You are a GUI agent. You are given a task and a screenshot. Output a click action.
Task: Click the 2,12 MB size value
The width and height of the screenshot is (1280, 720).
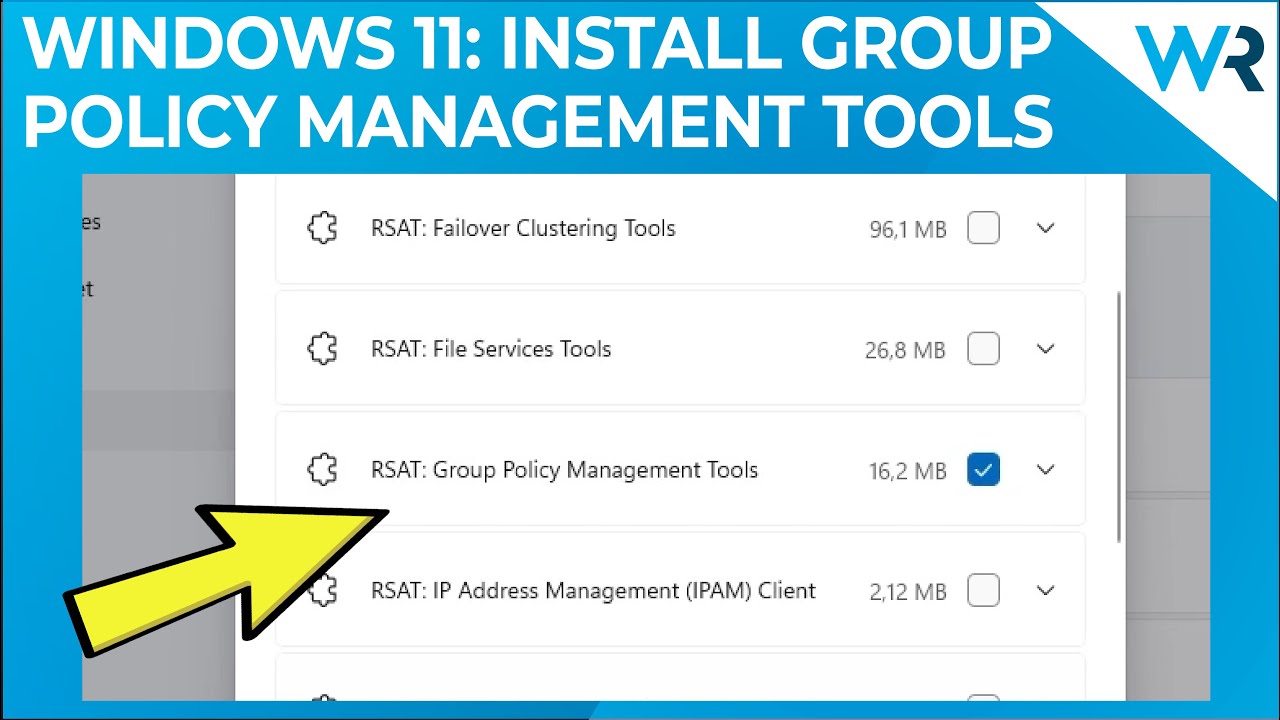908,592
